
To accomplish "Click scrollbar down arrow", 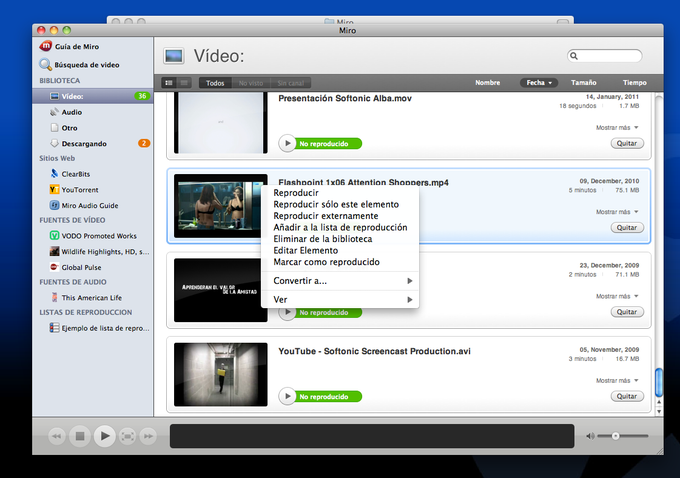I will coord(659,412).
